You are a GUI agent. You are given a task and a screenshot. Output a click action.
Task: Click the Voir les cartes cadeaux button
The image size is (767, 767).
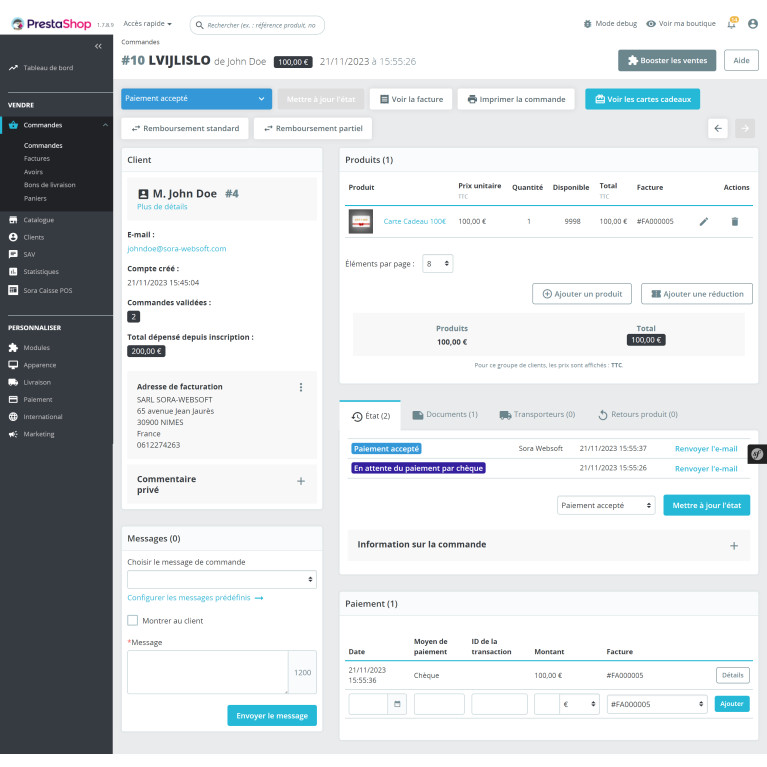642,99
